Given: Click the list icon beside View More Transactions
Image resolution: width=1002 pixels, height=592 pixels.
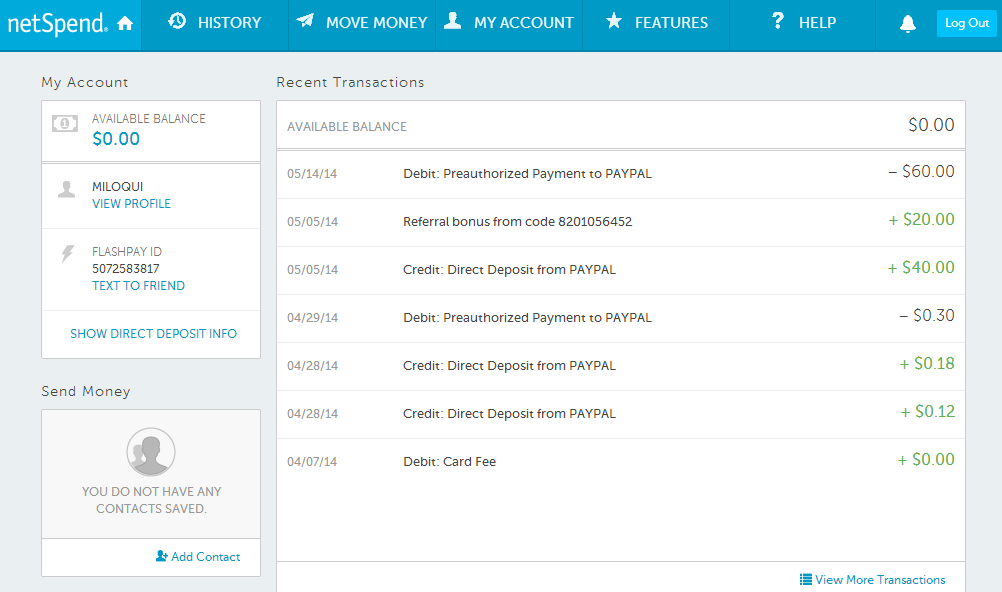Looking at the screenshot, I should (806, 579).
